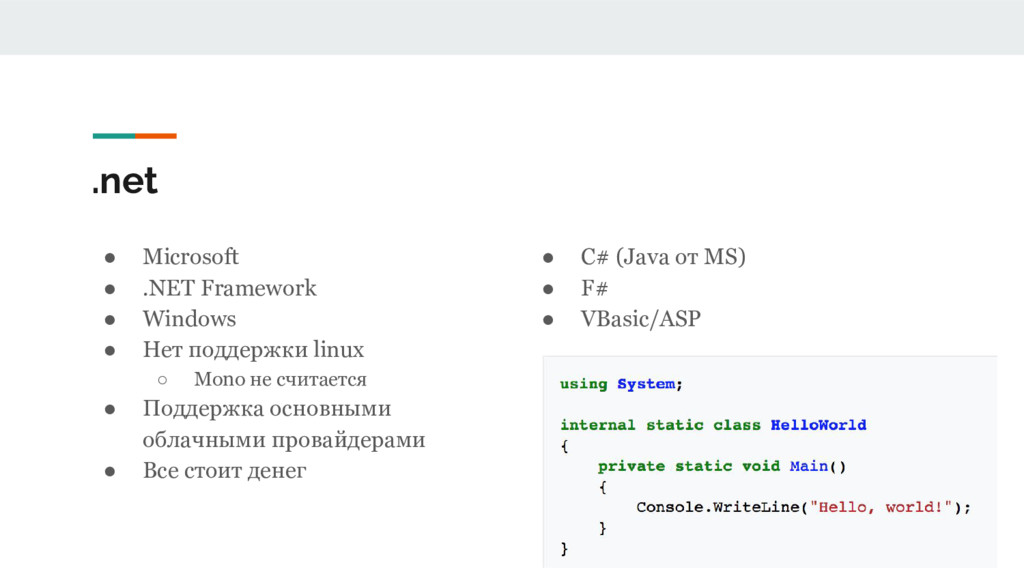
Task: Select "Все стоит денег" bullet
Action: (x=225, y=470)
